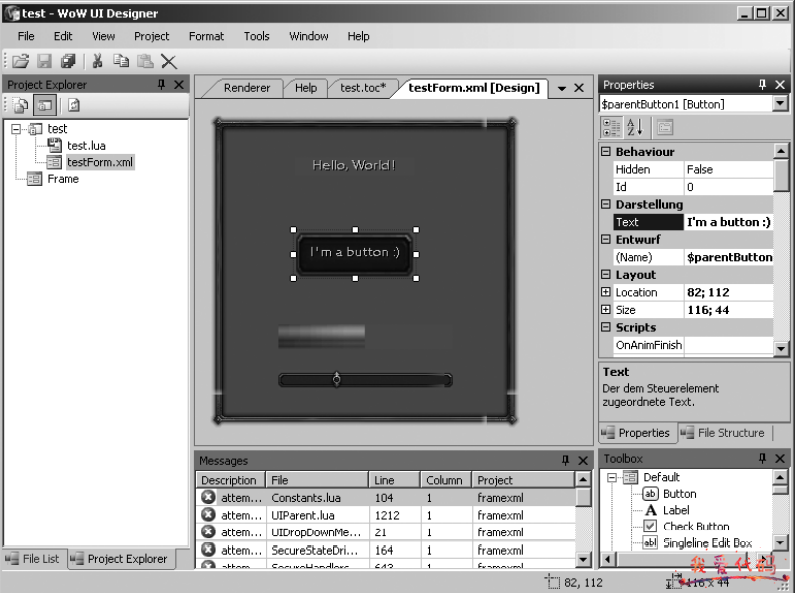Switch to the test.toc* tab
Viewport: 795px width, 593px height.
pyautogui.click(x=363, y=88)
